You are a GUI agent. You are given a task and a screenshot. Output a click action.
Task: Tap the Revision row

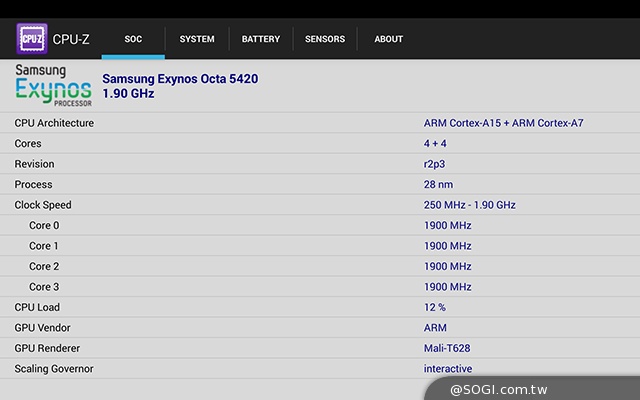pyautogui.click(x=320, y=164)
